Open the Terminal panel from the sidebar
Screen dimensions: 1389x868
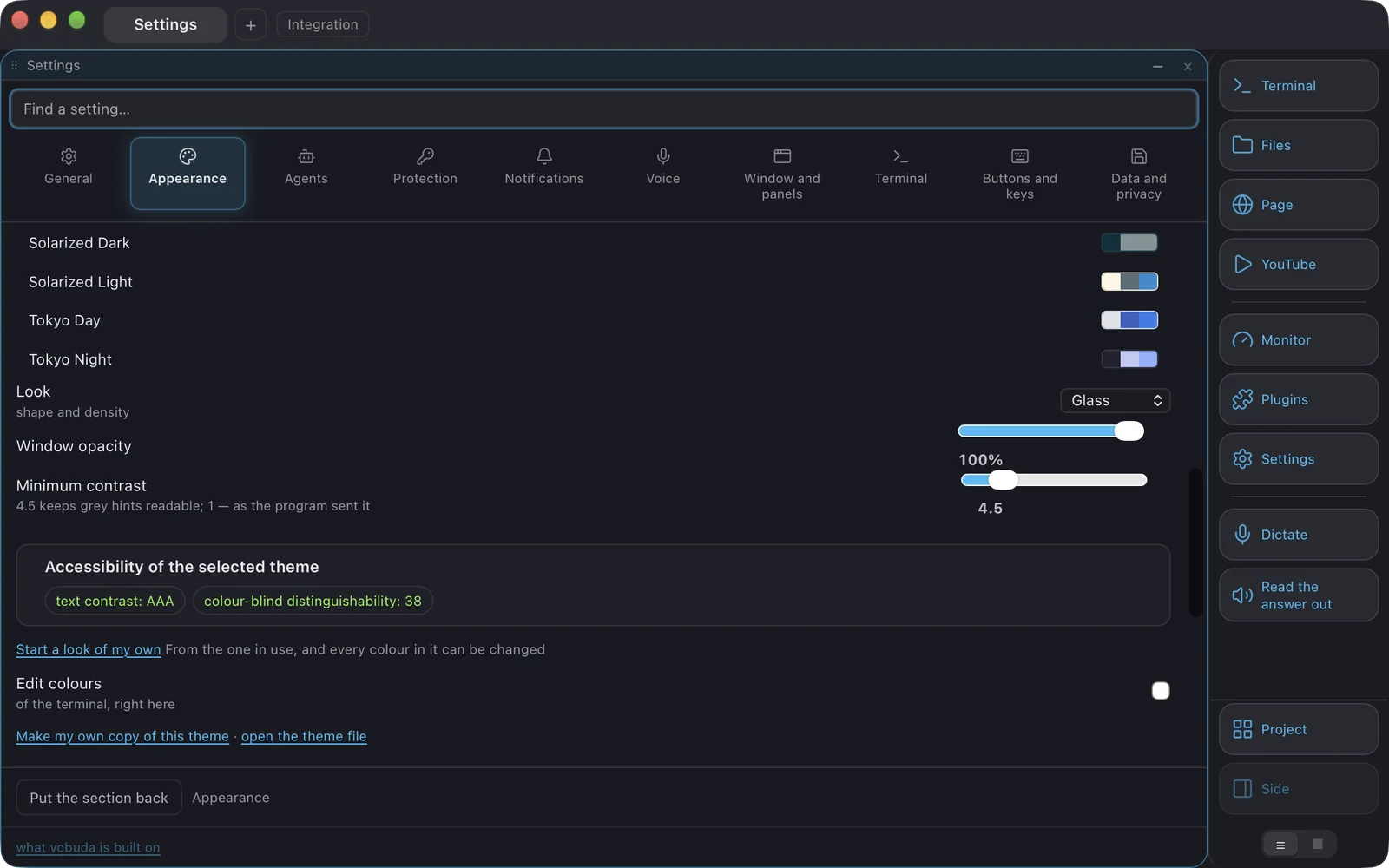point(1298,86)
